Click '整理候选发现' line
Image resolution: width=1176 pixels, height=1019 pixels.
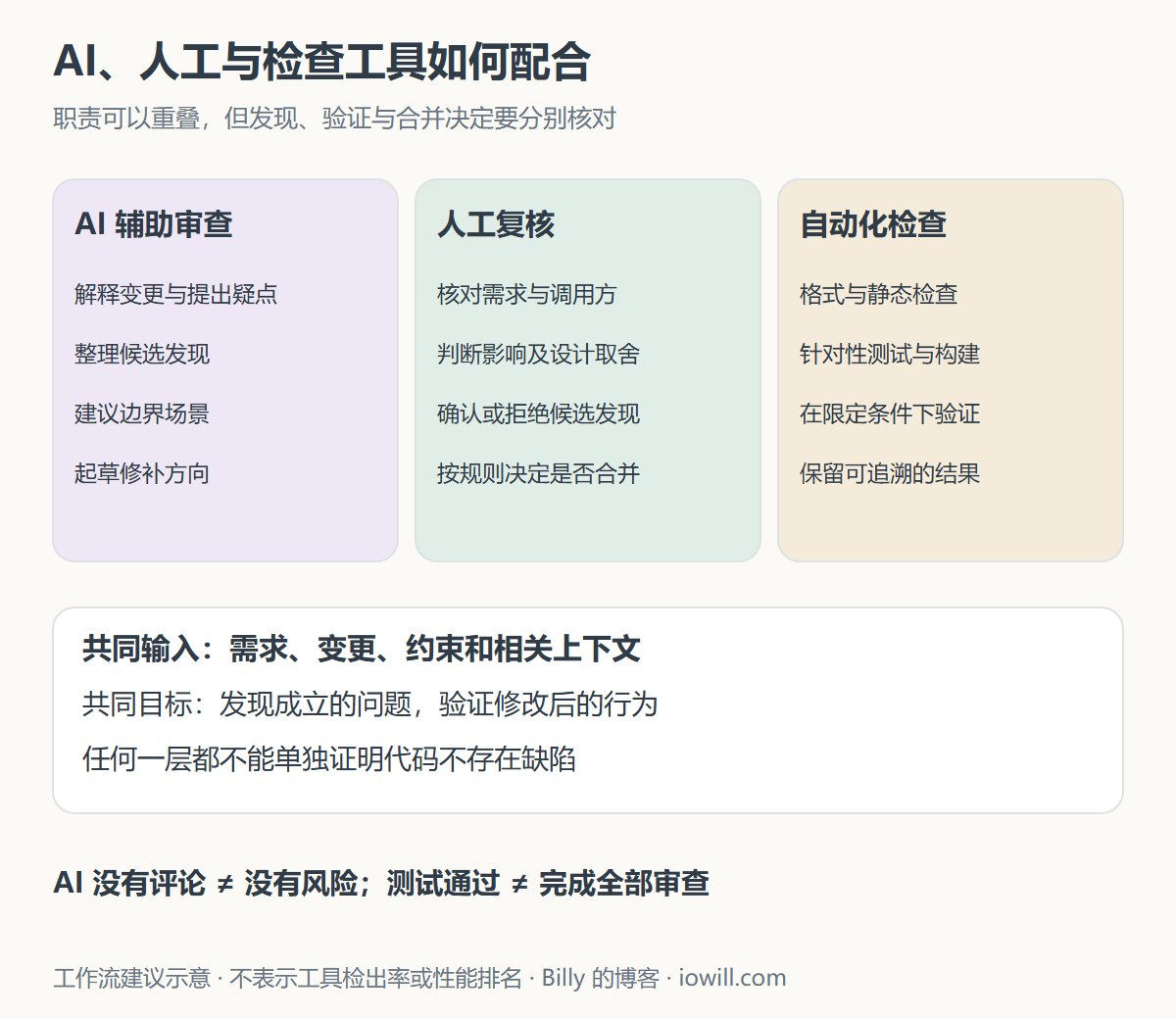[x=142, y=354]
